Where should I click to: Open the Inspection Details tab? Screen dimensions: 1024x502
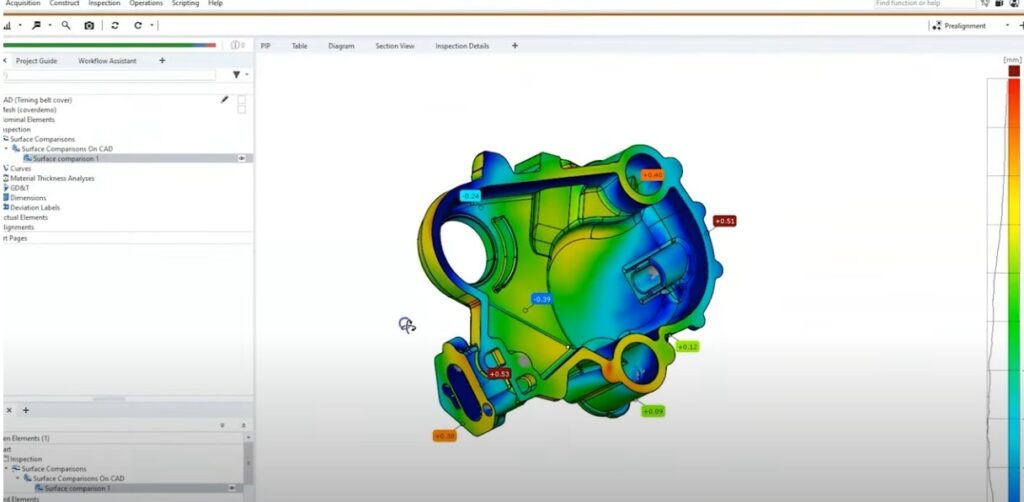462,46
